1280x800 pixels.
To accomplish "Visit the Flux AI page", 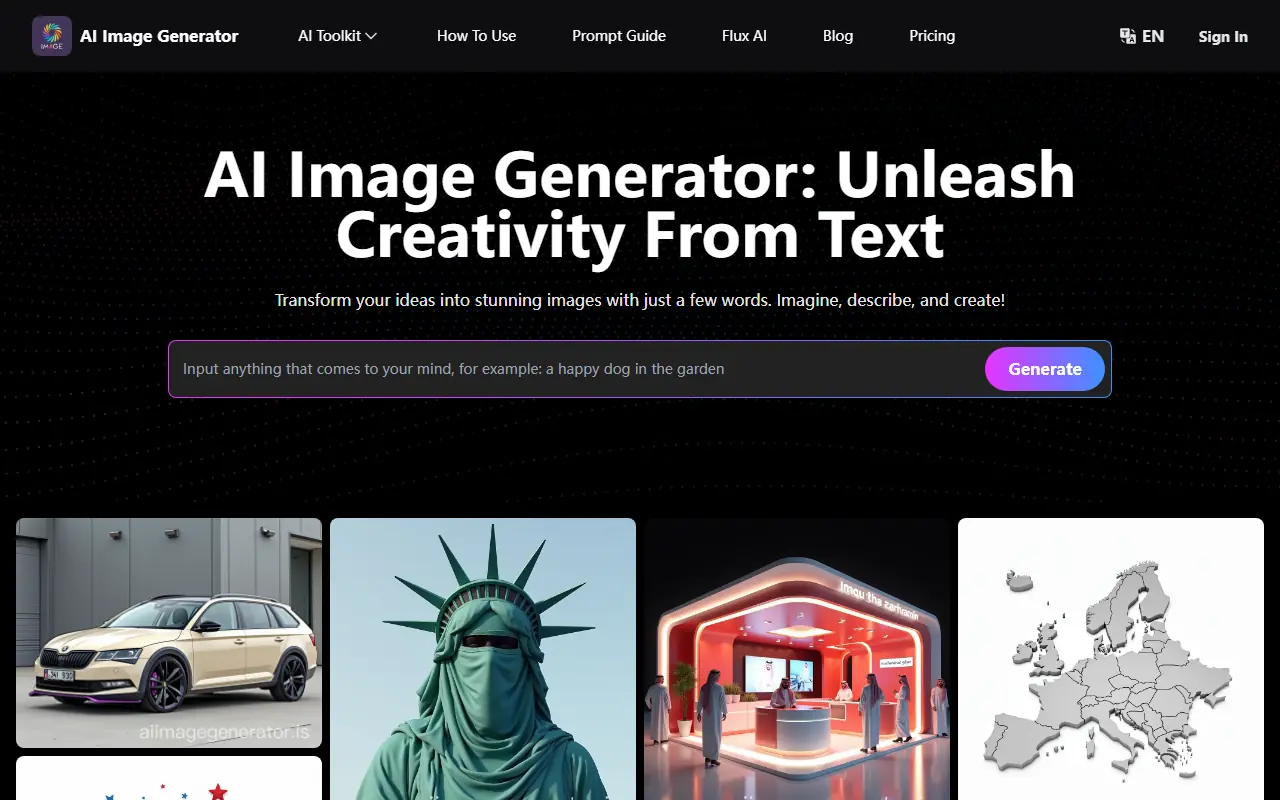I will click(744, 35).
